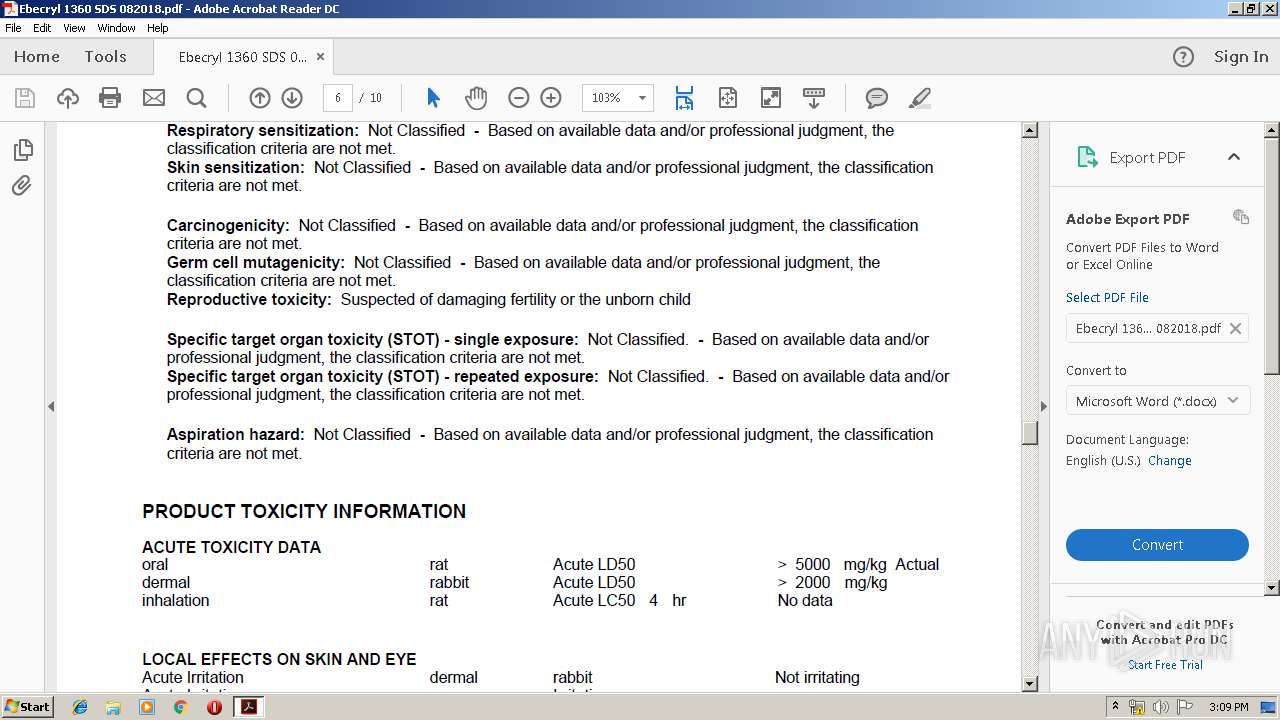This screenshot has width=1280, height=720.
Task: Open the Window menu
Action: click(x=116, y=28)
